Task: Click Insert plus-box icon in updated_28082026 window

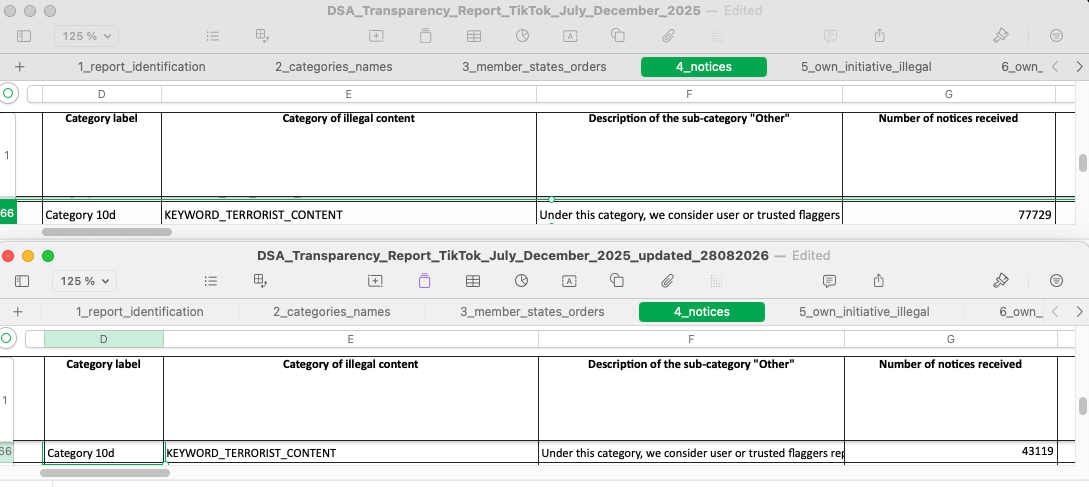Action: pos(375,281)
